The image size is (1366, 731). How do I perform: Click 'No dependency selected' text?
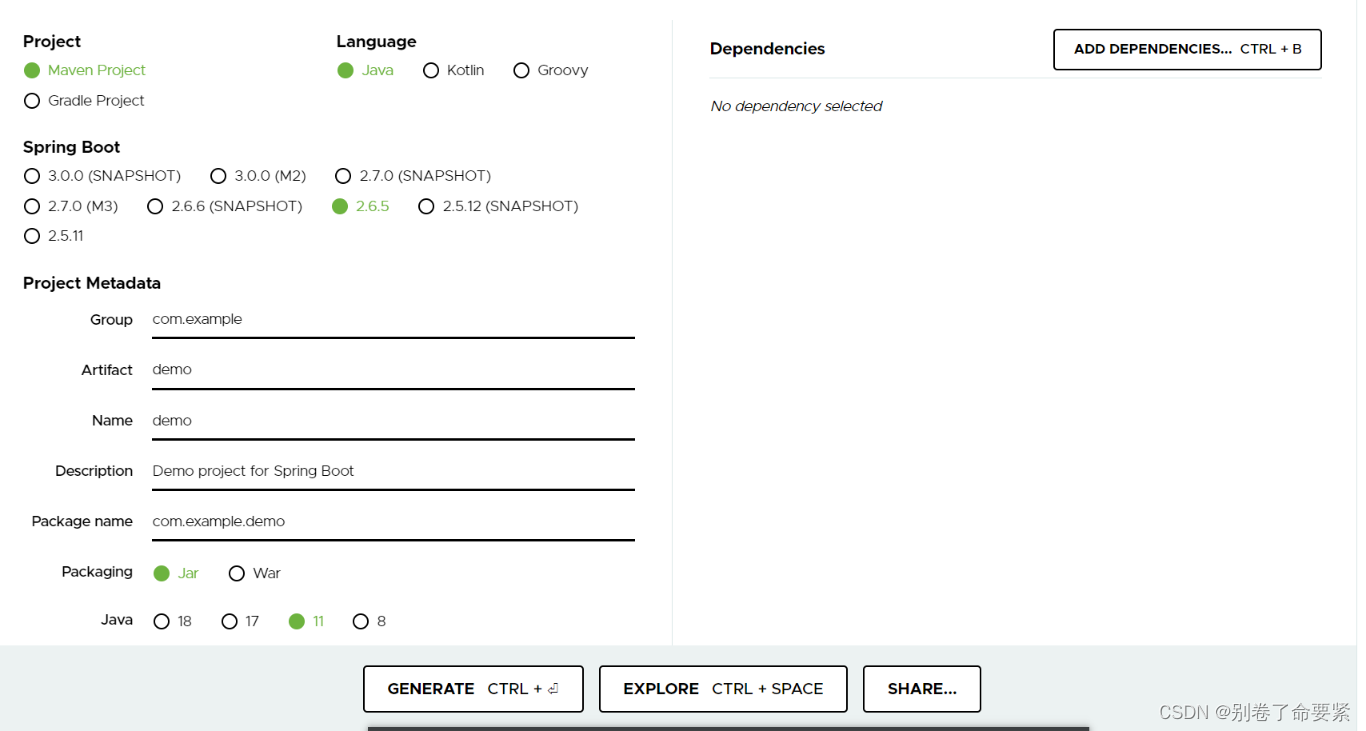796,106
